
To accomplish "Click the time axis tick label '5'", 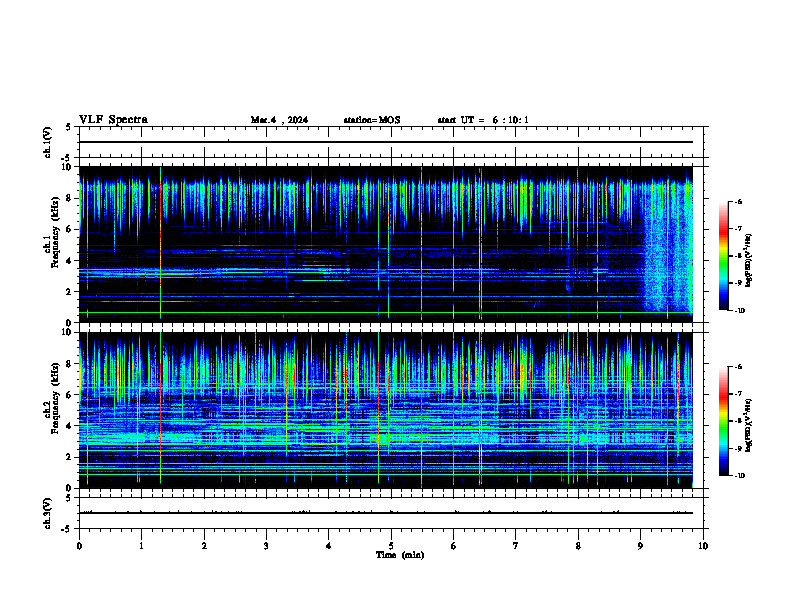I will (391, 546).
